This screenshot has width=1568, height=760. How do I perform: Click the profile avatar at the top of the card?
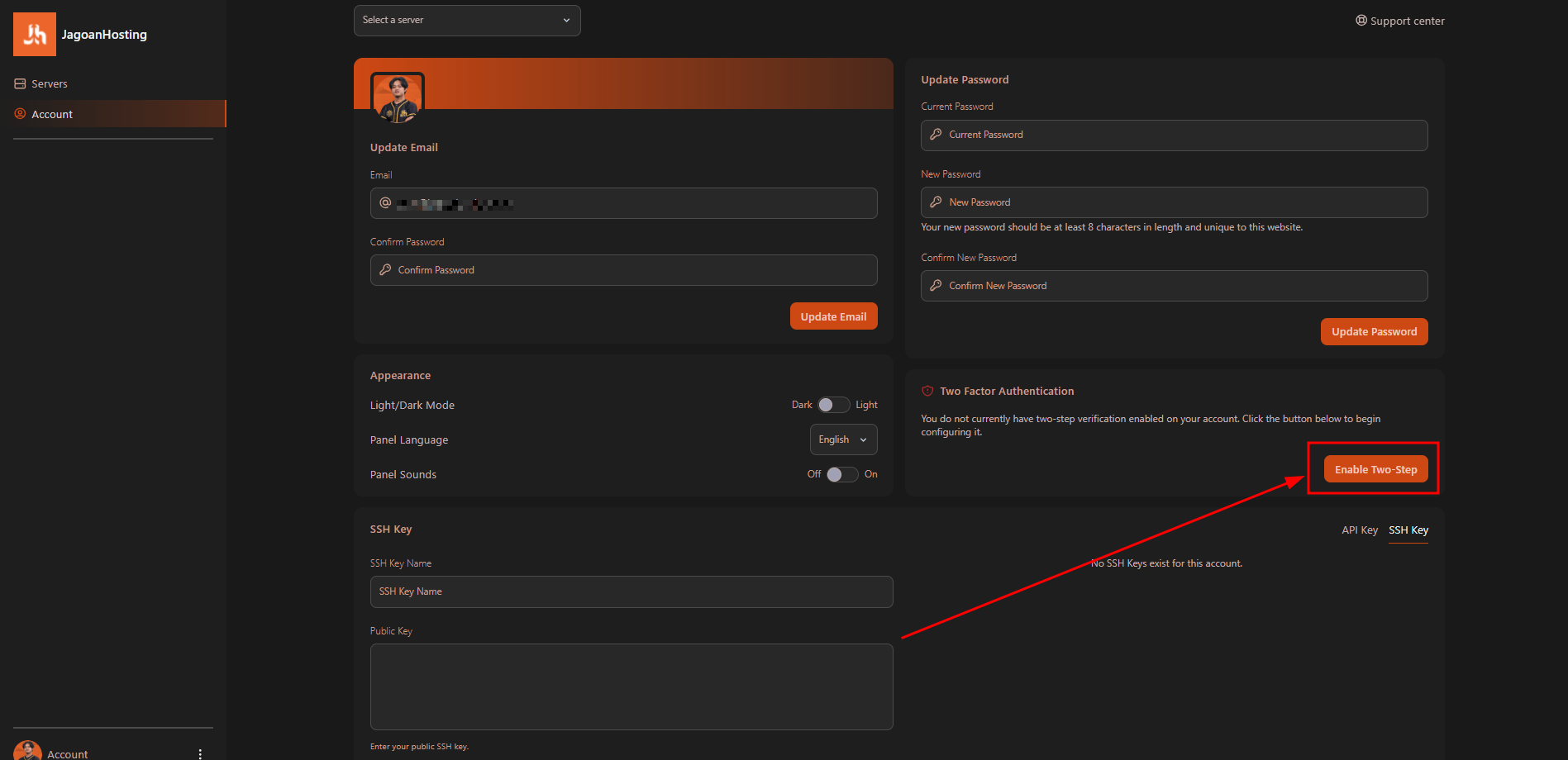[x=397, y=97]
